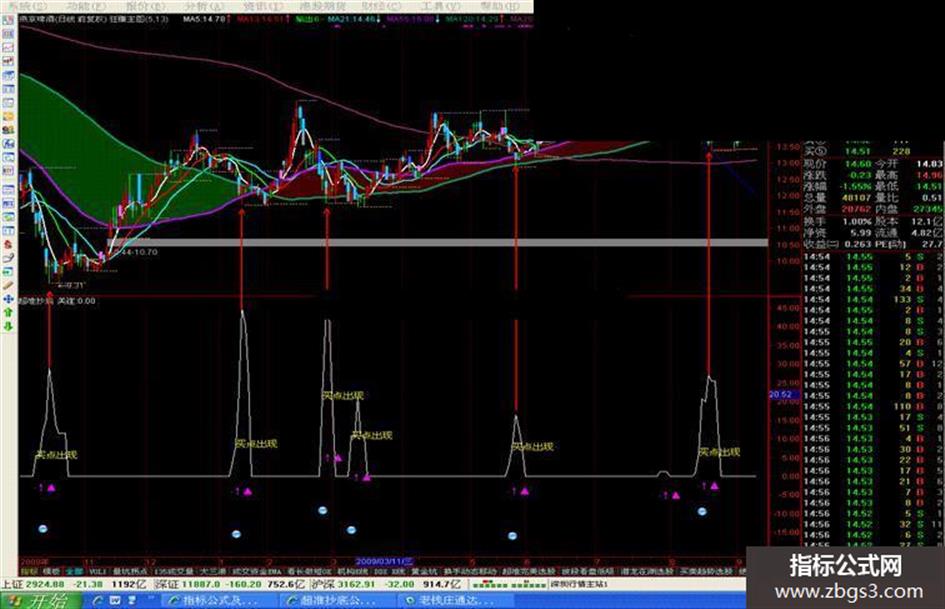Image resolution: width=945 pixels, height=609 pixels.
Task: Open the 港股期货 menu
Action: click(323, 6)
